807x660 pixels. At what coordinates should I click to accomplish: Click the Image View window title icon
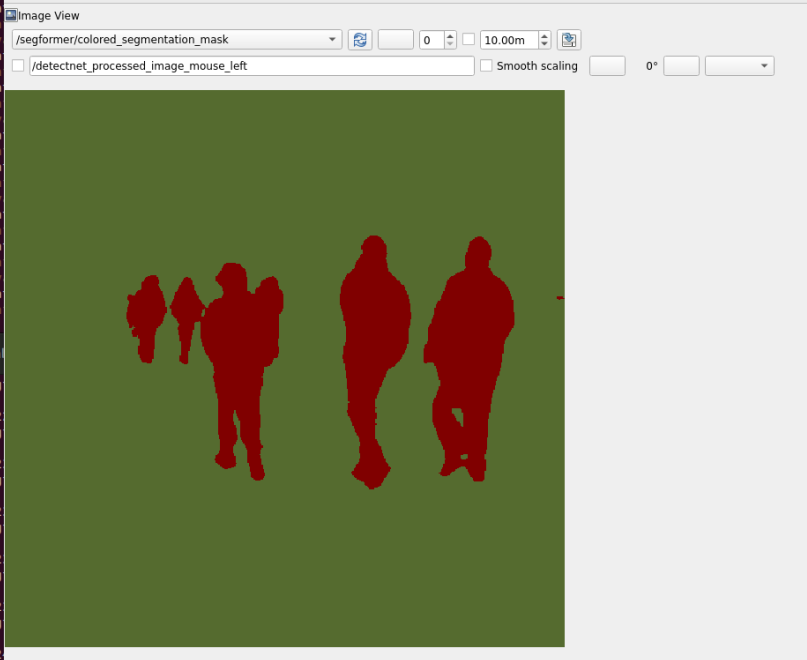click(x=11, y=15)
